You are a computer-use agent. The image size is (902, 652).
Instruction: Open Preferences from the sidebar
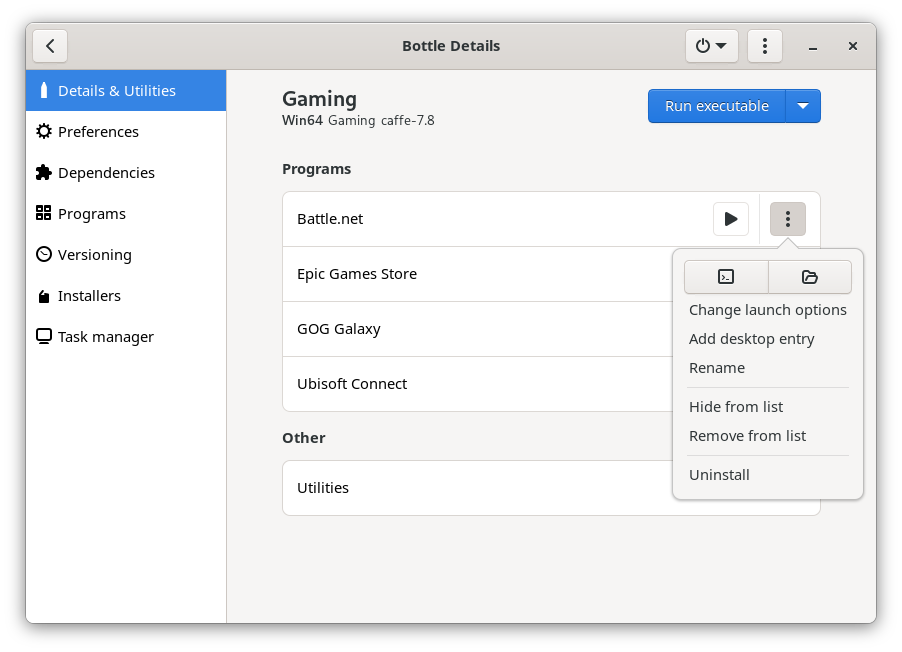click(x=98, y=132)
